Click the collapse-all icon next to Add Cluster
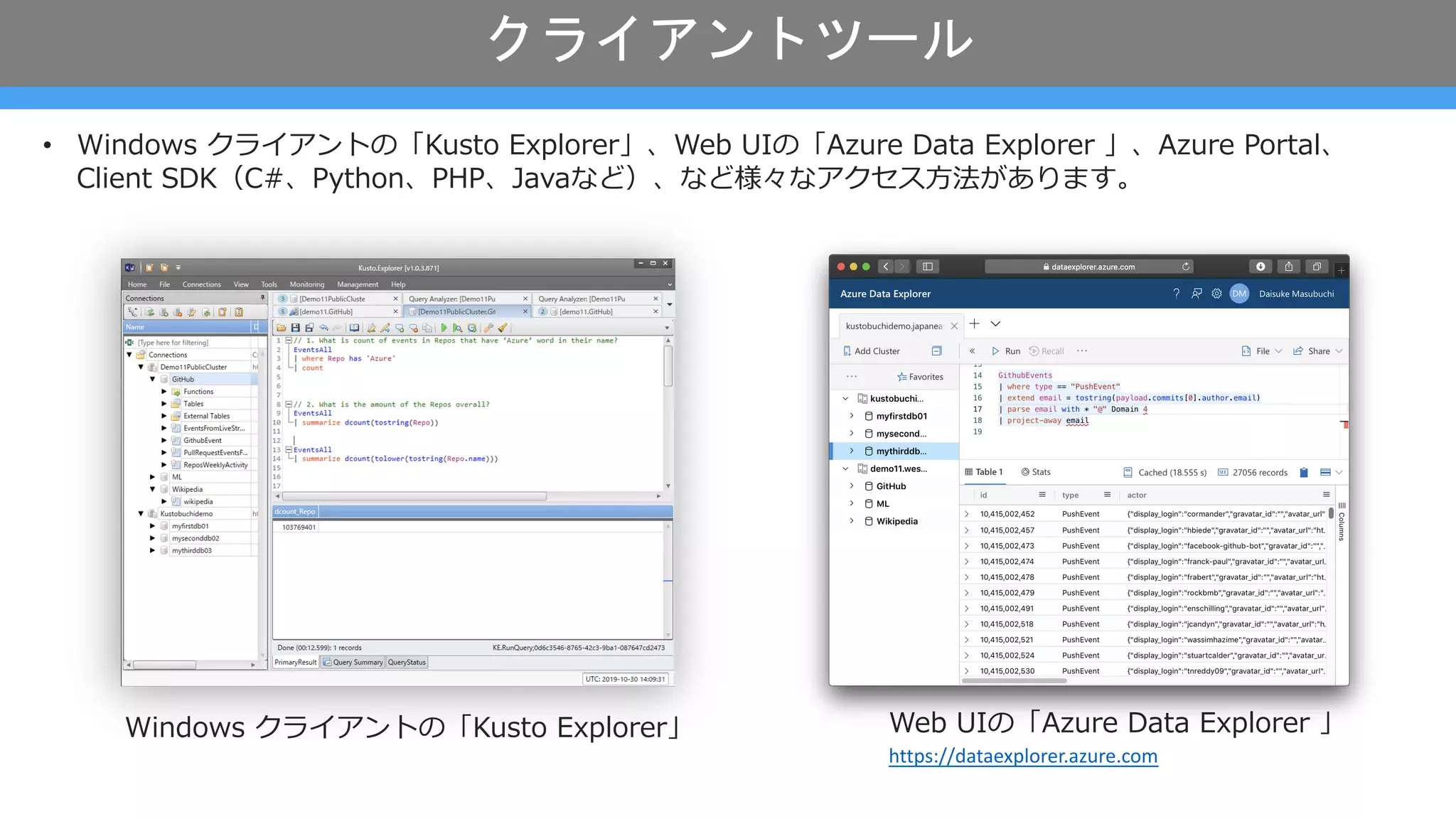Viewport: 1456px width, 819px height. [936, 351]
